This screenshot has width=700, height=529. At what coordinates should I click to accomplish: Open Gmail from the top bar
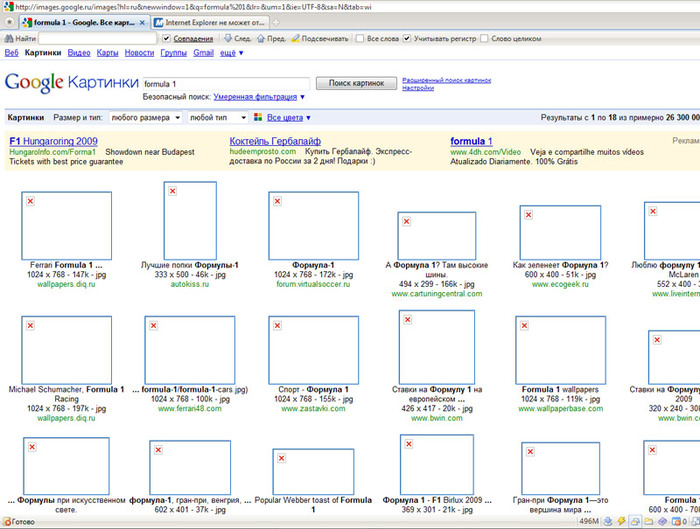point(204,53)
